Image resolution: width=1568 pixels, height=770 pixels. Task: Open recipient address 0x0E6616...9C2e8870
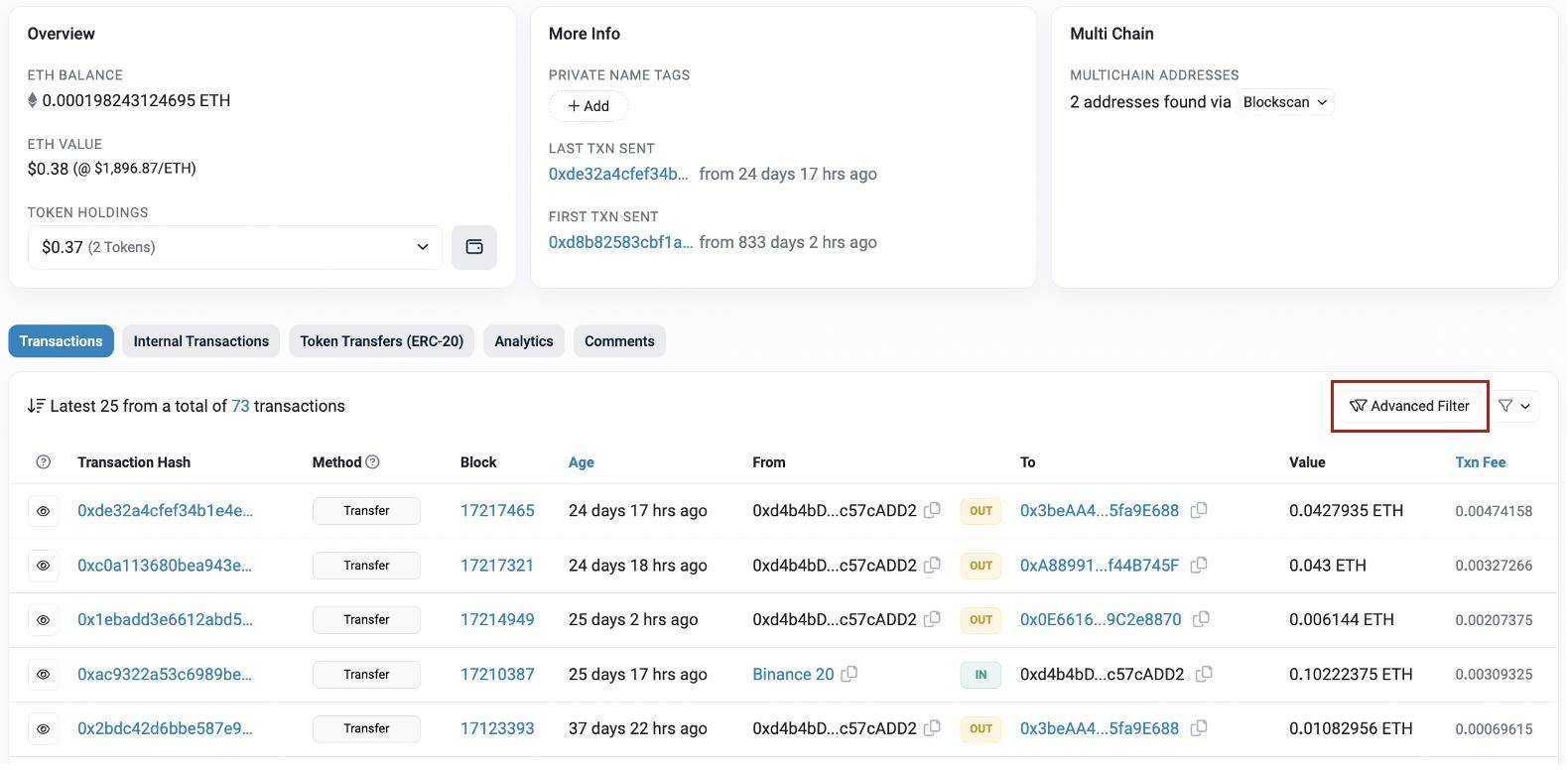click(1101, 619)
